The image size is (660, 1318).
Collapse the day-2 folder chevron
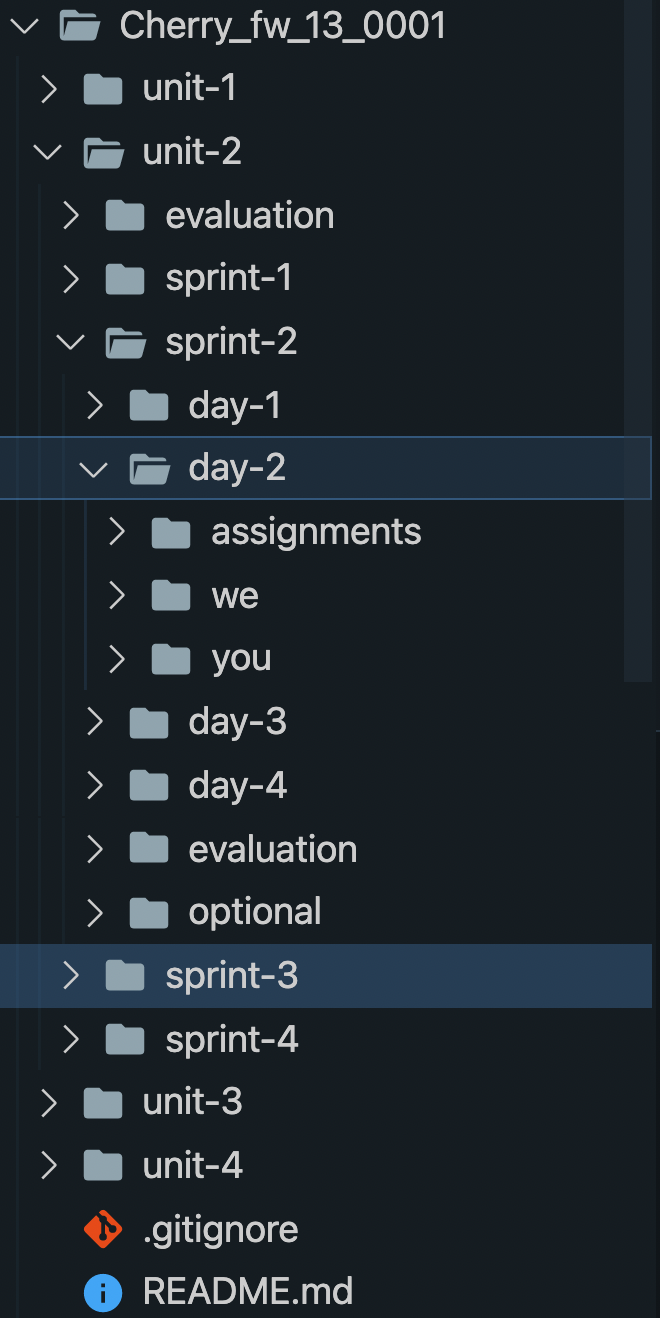coord(93,469)
